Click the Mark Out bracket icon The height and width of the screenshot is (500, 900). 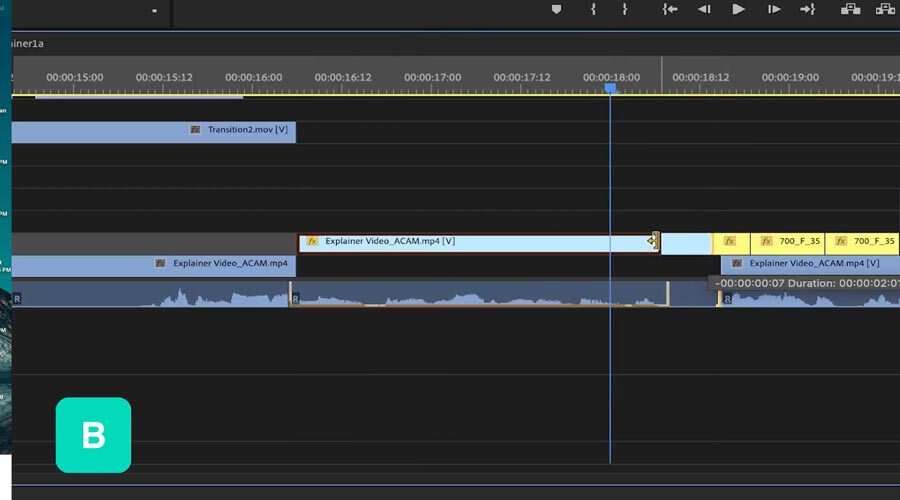(x=624, y=9)
